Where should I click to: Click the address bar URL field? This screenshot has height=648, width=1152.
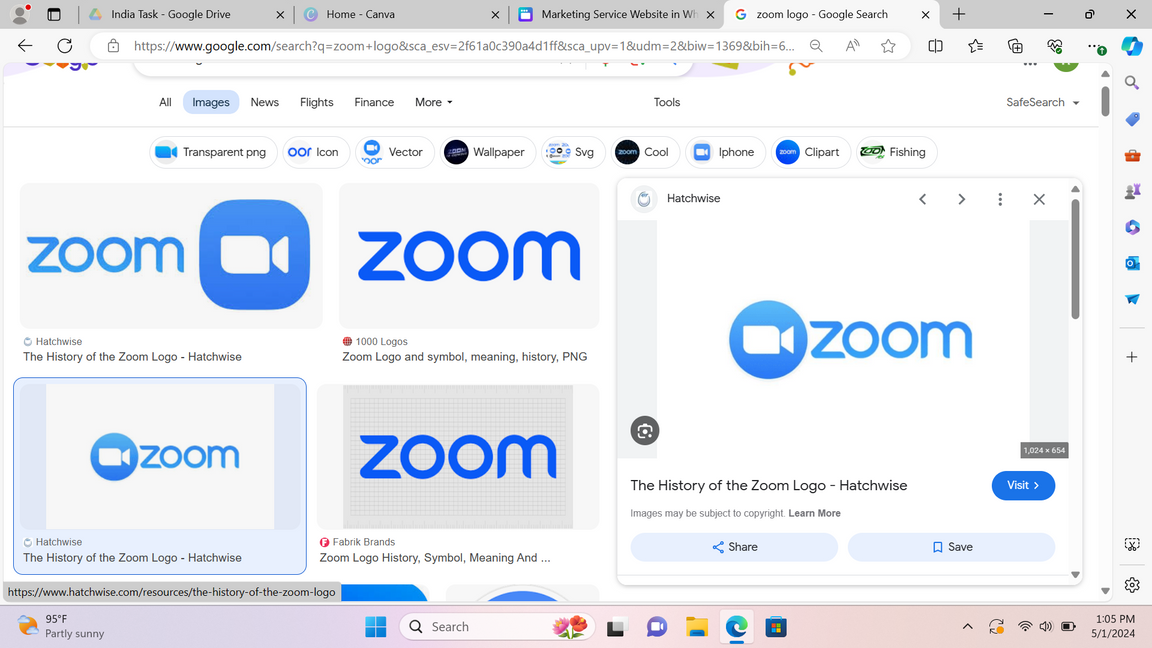463,46
